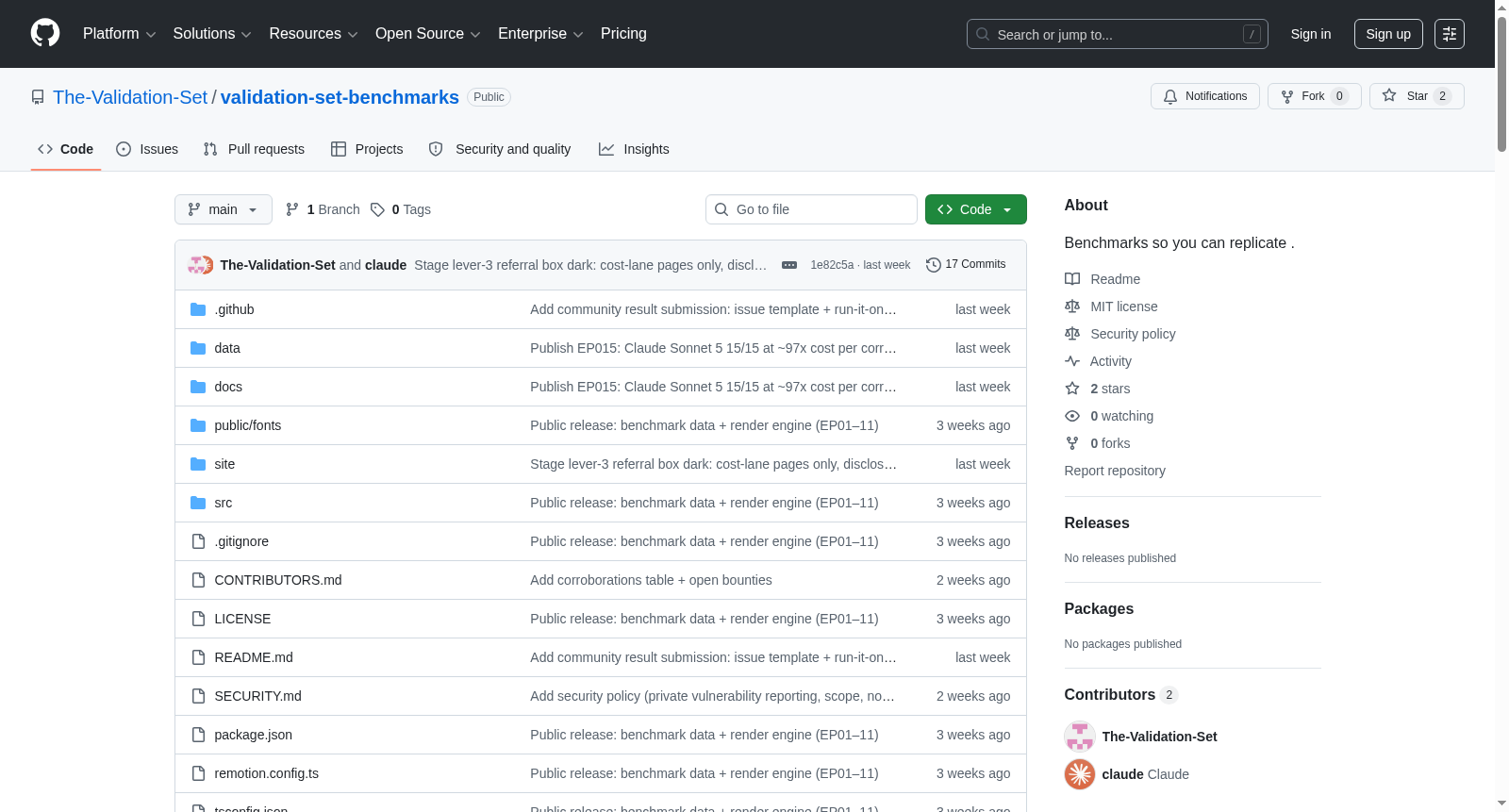Screen dimensions: 1509x812
Task: Click the scale icon beside MIT license
Action: click(1072, 307)
